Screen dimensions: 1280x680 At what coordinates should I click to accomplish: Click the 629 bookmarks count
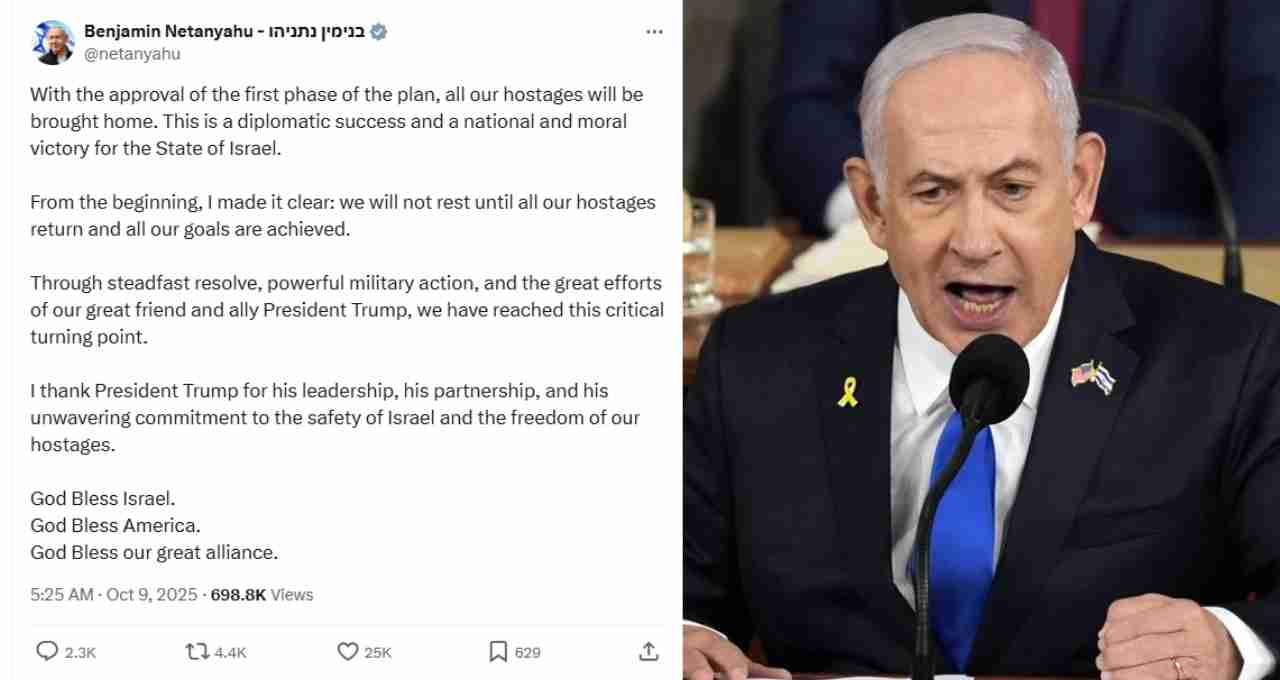point(528,652)
